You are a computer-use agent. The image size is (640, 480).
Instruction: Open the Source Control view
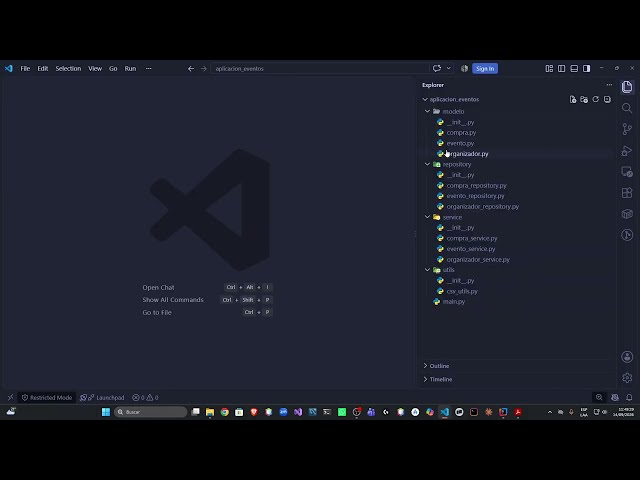(627, 129)
